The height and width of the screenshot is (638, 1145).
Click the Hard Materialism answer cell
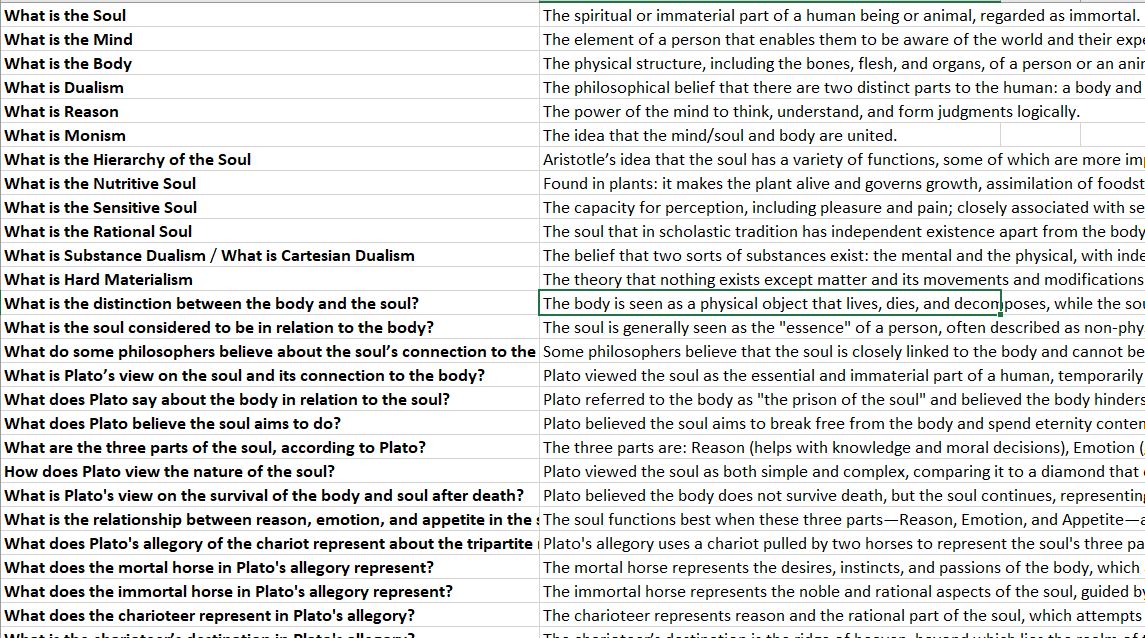(x=800, y=279)
